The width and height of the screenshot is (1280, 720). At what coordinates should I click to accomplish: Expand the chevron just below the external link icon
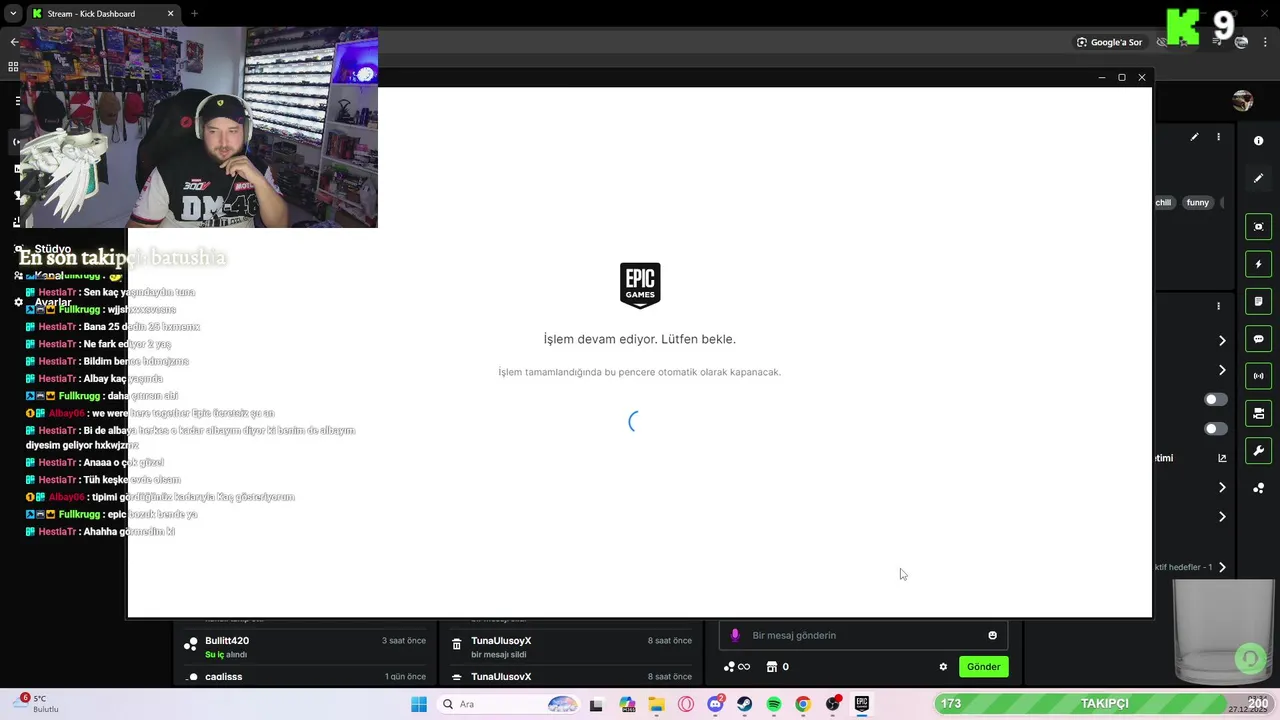(x=1222, y=487)
